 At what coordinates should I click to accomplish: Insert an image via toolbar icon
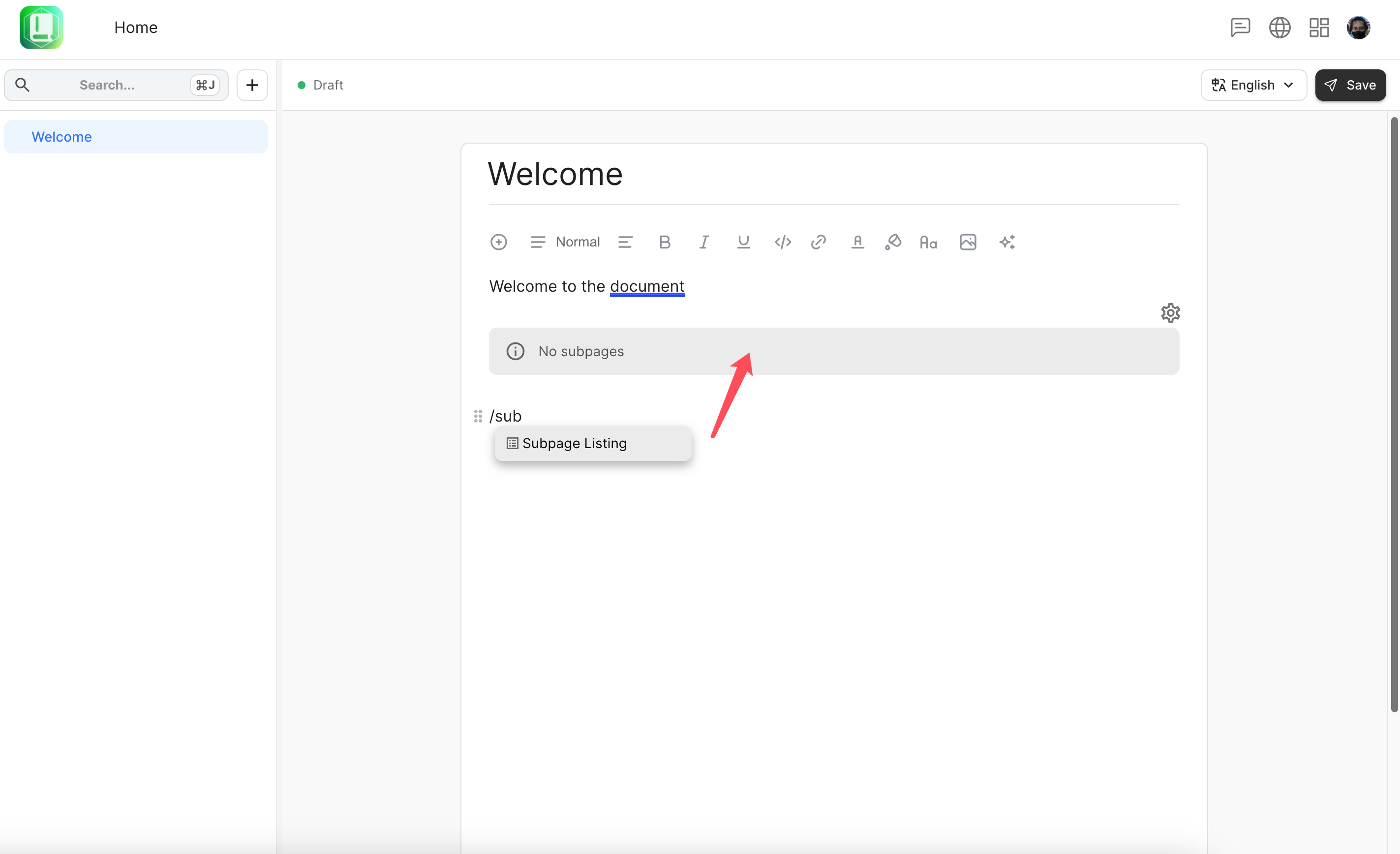(968, 242)
